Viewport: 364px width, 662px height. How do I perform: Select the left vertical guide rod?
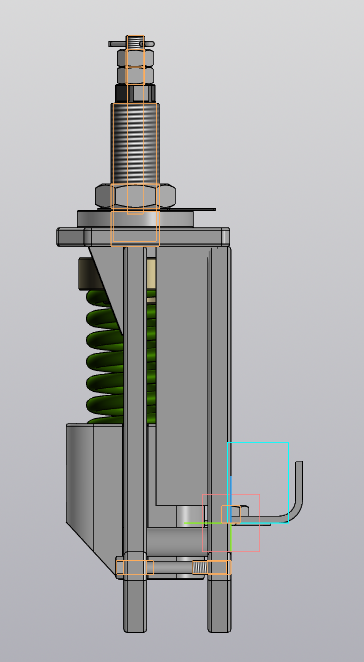(135, 439)
